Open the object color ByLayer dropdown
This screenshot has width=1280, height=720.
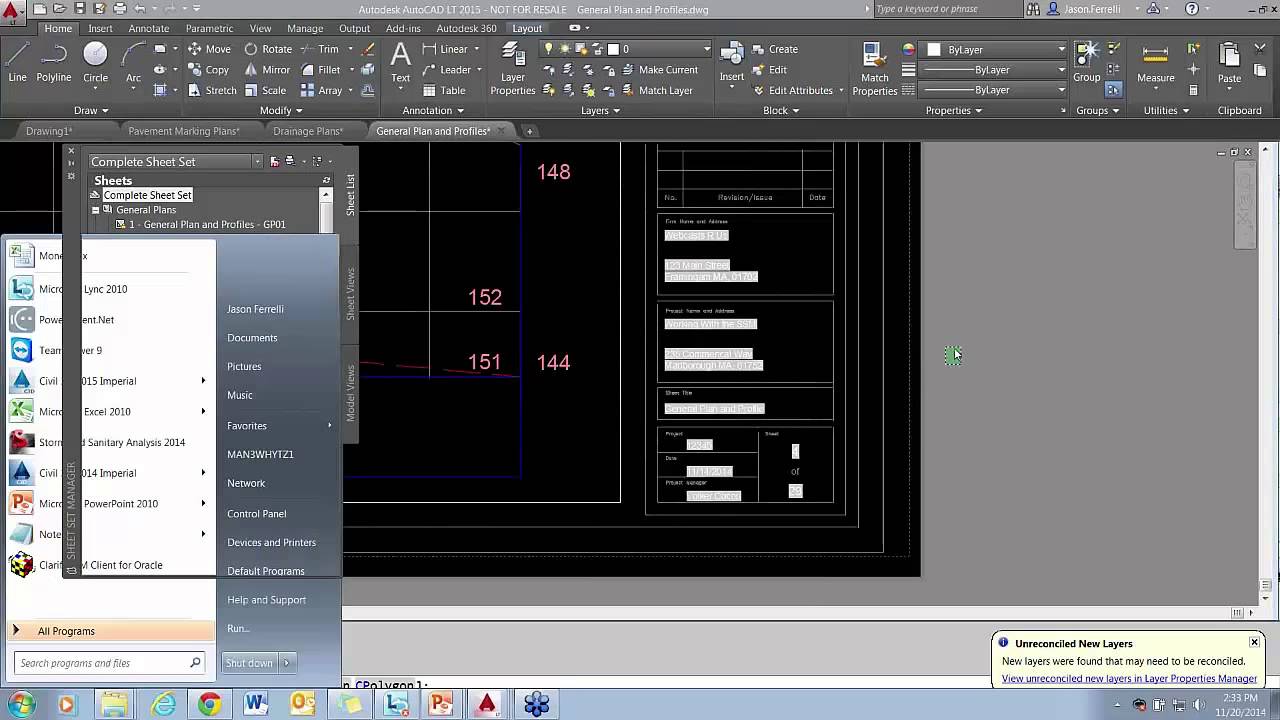click(x=1062, y=49)
